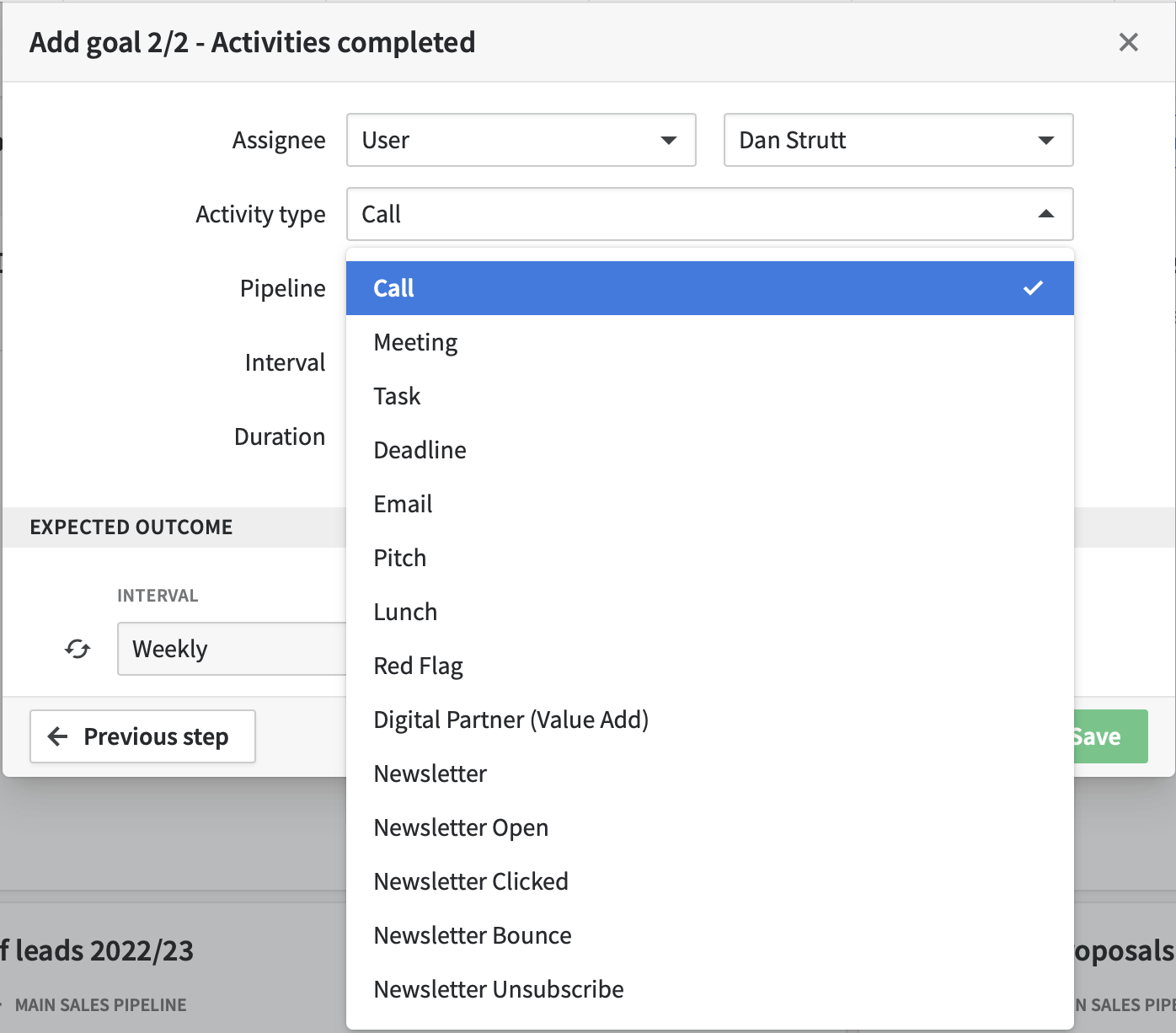
Task: Open the assignee type dropdown showing User
Action: (x=521, y=140)
